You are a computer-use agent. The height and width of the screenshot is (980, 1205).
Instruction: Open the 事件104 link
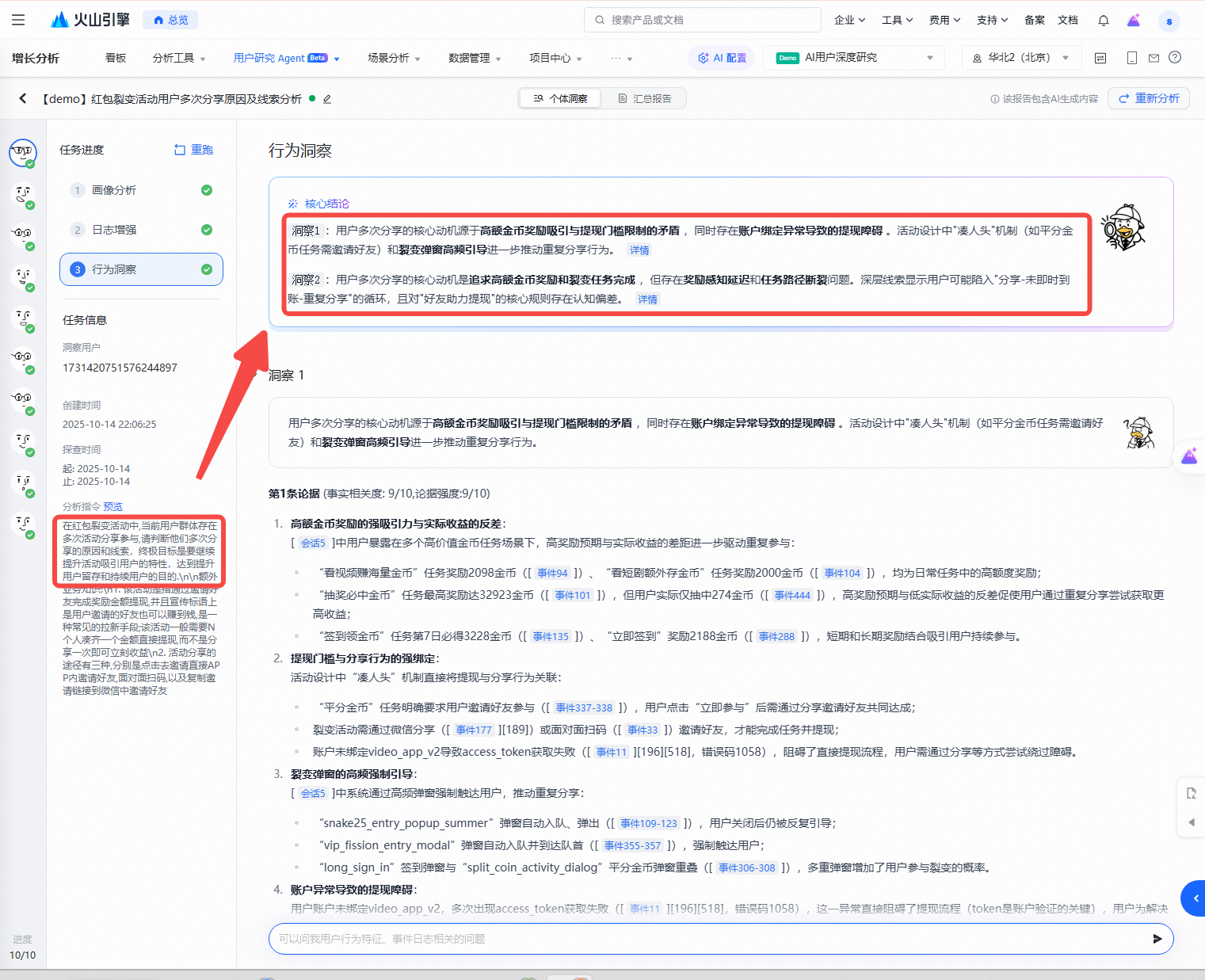[x=842, y=573]
